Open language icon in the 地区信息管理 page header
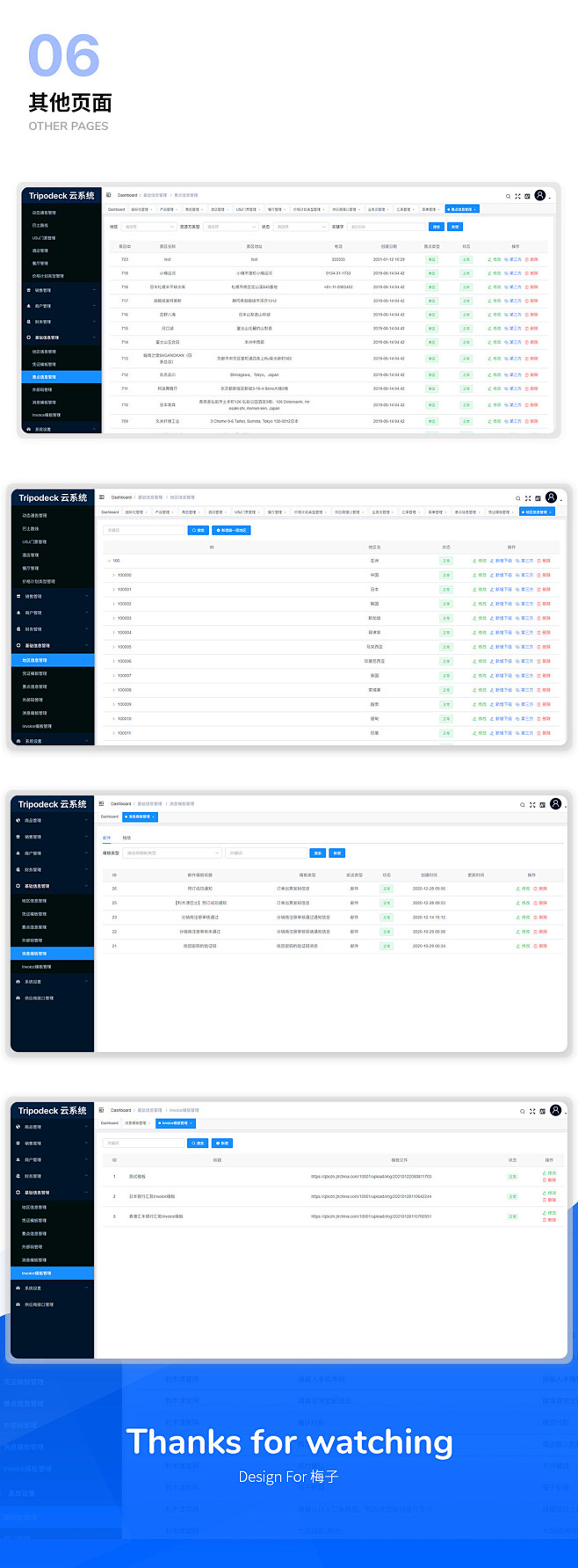Screen dimensions: 578x1568 click(x=538, y=498)
